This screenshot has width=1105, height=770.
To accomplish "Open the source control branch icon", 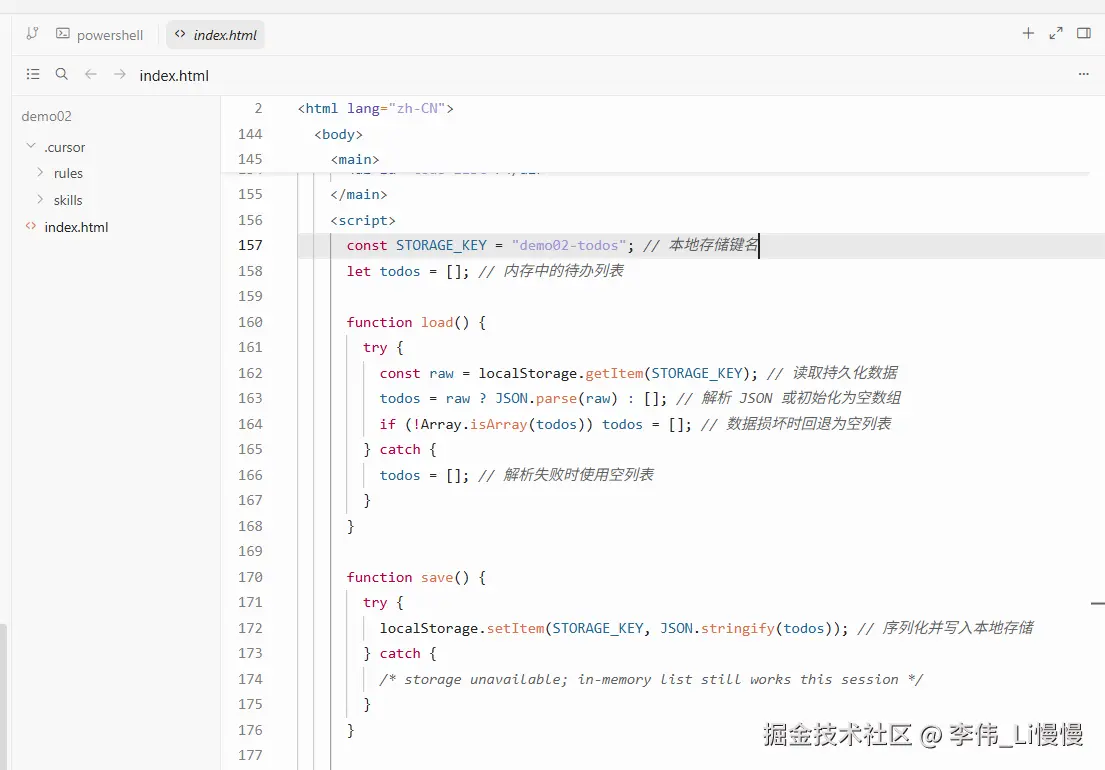I will pyautogui.click(x=32, y=34).
